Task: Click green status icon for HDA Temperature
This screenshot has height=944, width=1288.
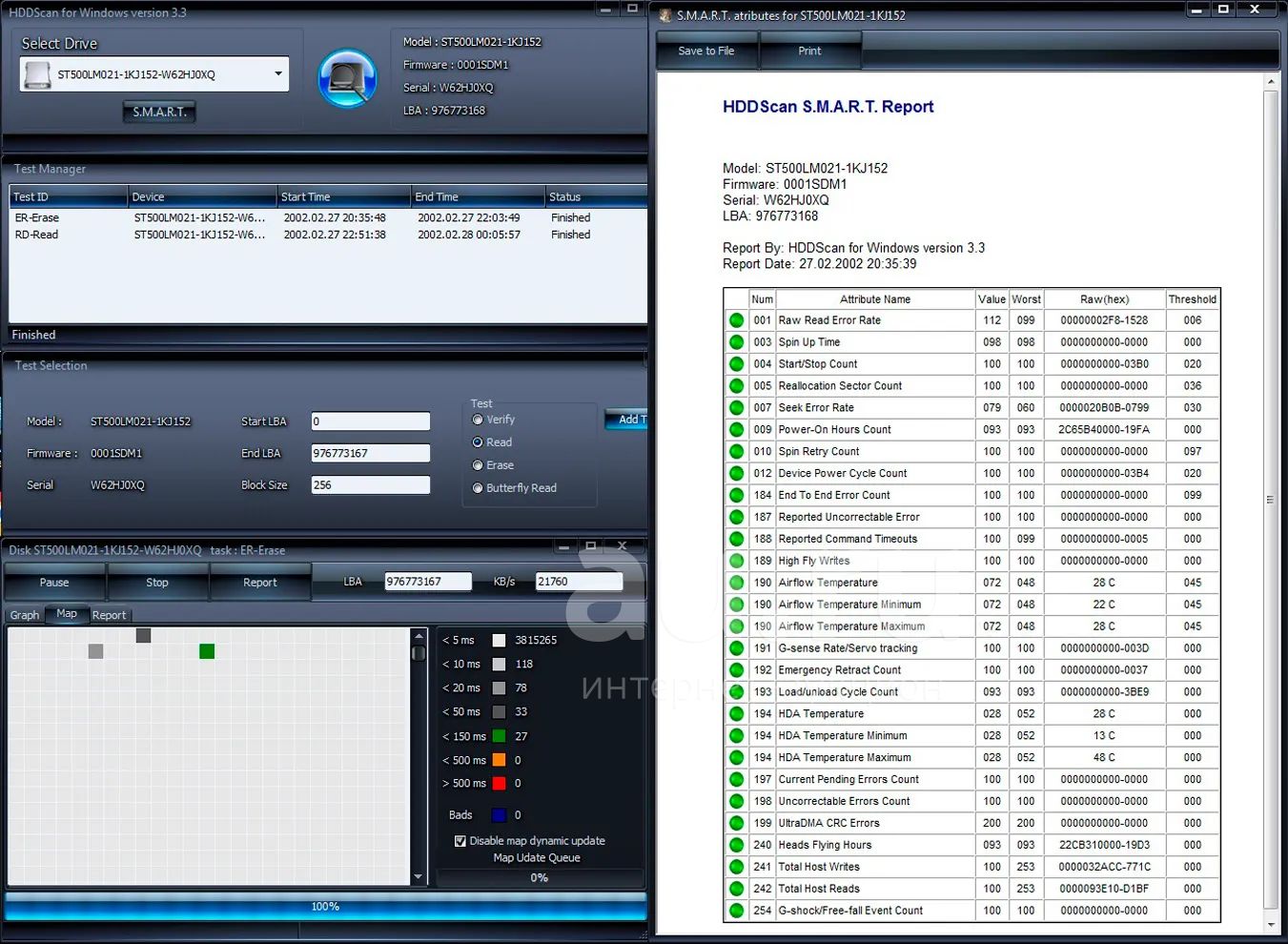Action: tap(736, 714)
